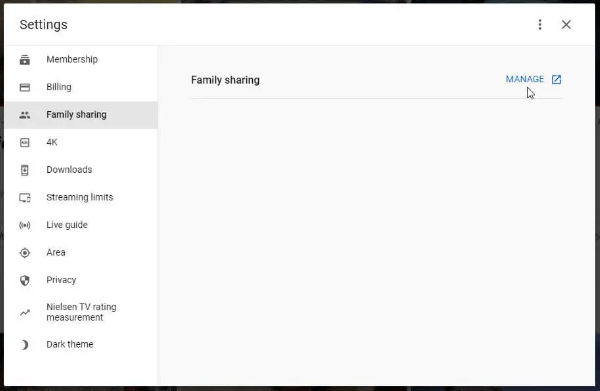Open the Membership settings section
Image resolution: width=600 pixels, height=391 pixels.
(x=81, y=60)
